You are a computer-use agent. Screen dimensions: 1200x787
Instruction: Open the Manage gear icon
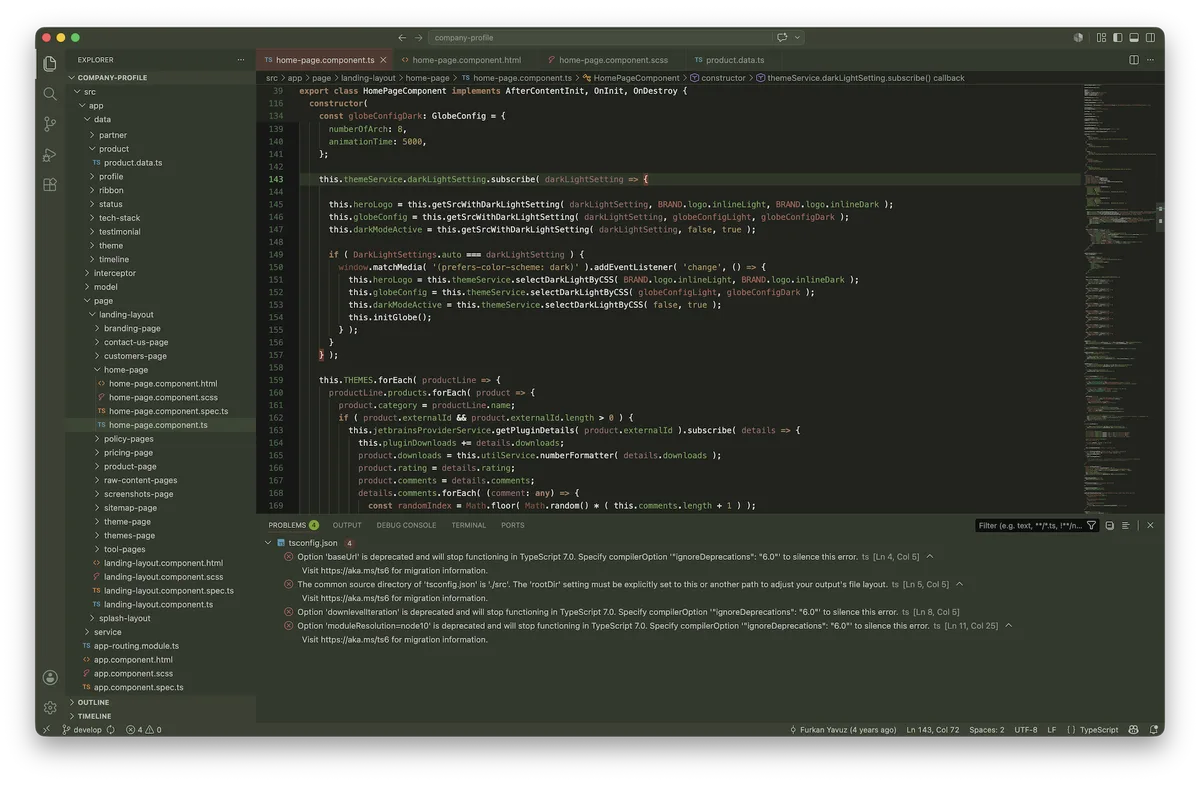[50, 707]
